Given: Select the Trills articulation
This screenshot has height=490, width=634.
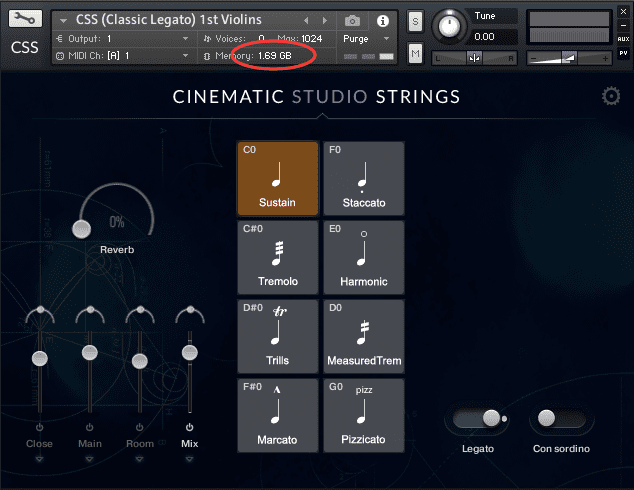Looking at the screenshot, I should 278,337.
